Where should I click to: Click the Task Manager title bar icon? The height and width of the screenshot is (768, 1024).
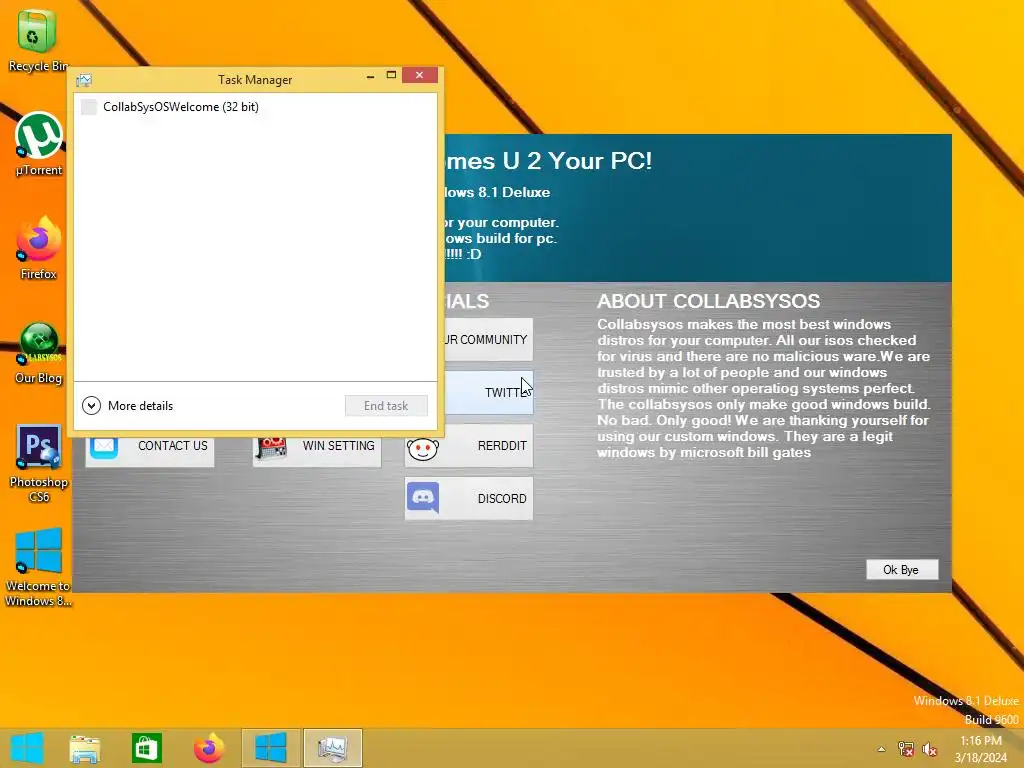(x=84, y=80)
